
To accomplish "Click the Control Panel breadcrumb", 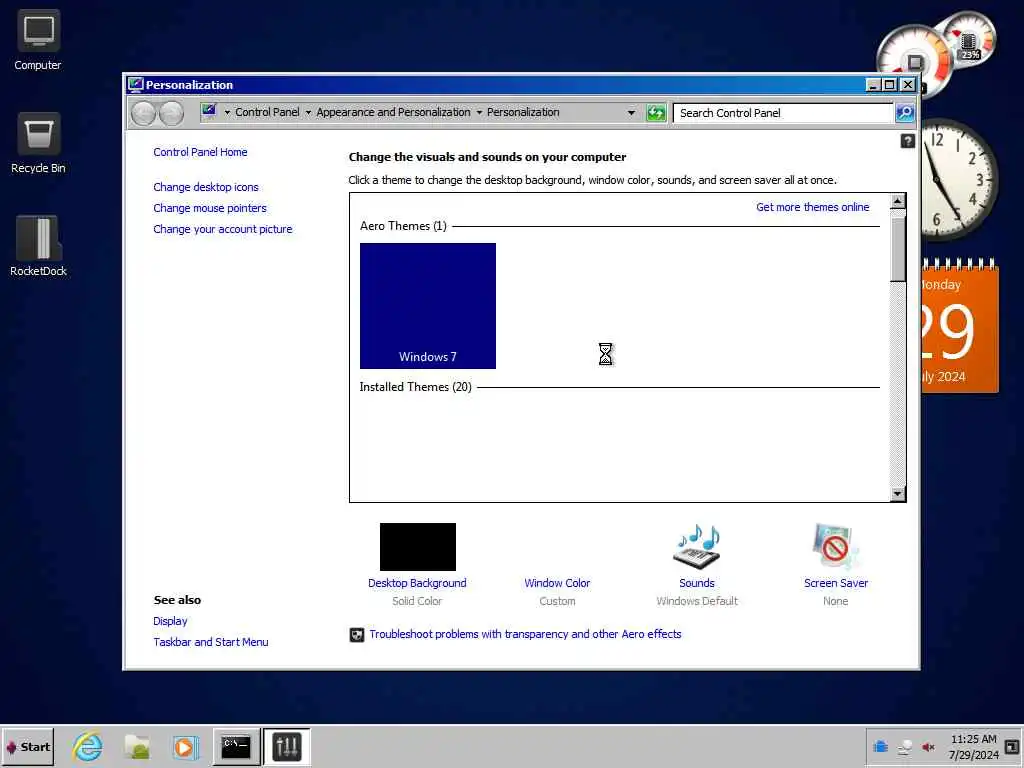I will click(x=267, y=112).
